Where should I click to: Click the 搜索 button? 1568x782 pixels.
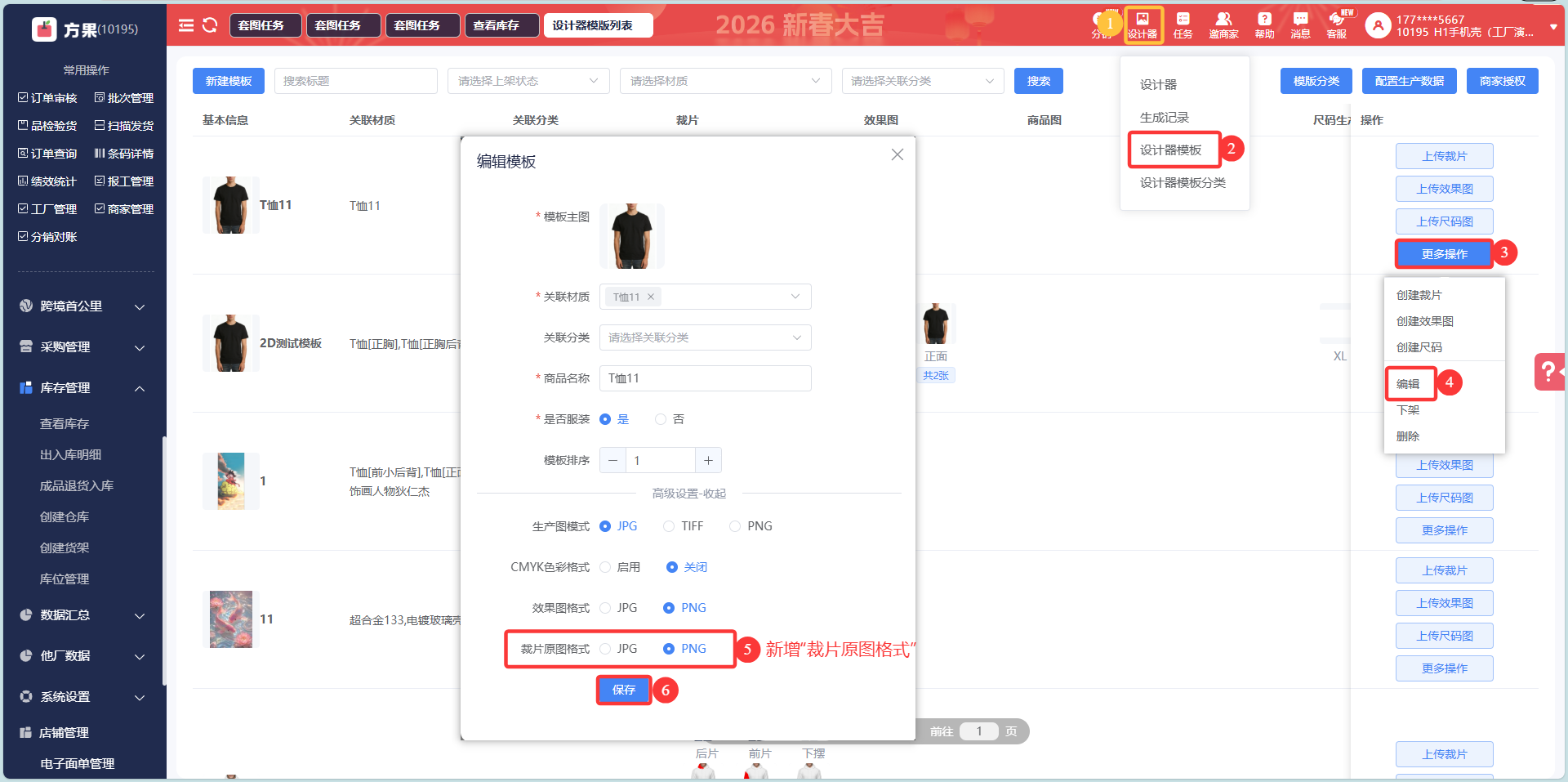point(1039,81)
